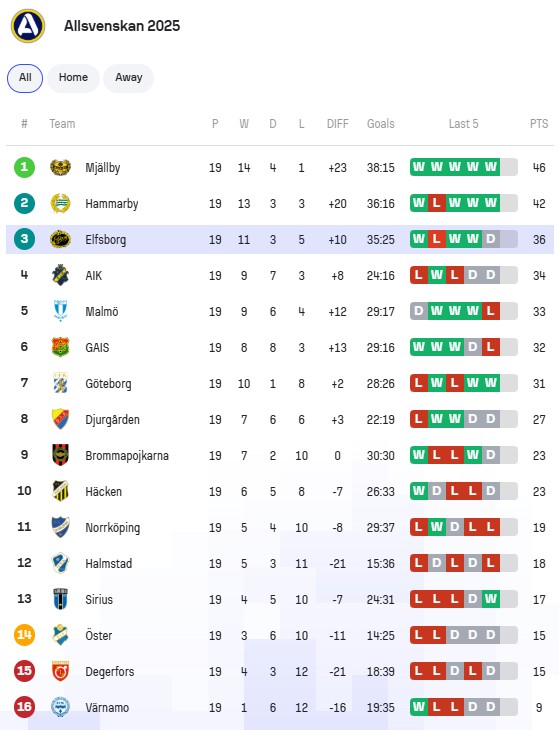
Task: Click the PTS column header
Action: pyautogui.click(x=539, y=124)
